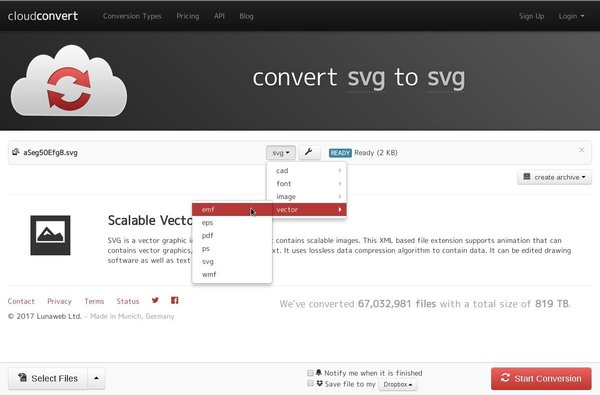The image size is (600, 395).
Task: Open Conversion Types in the navbar
Action: click(132, 16)
